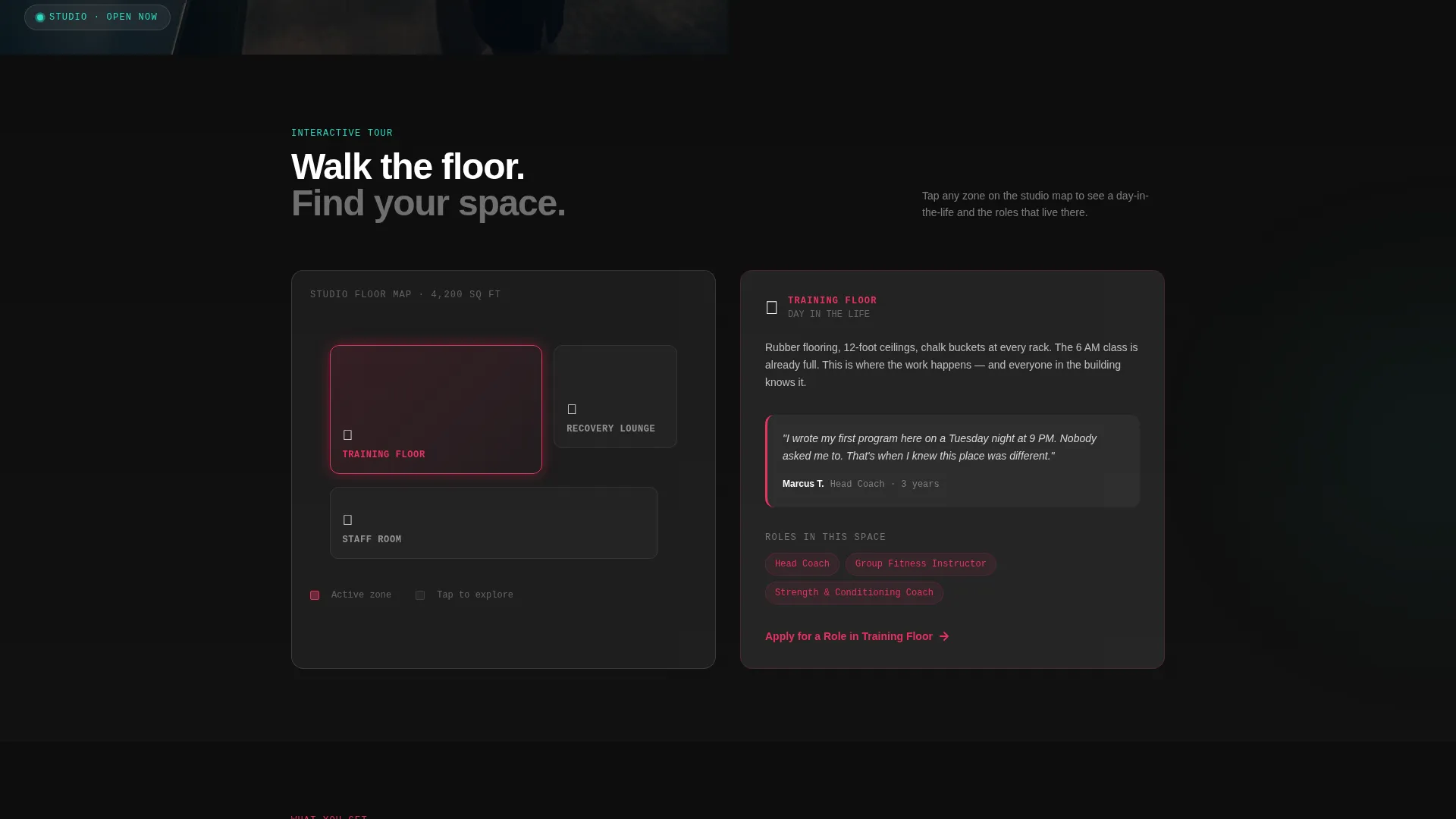Click the 'ROLES IN THIS SPACE' heading

tap(825, 538)
